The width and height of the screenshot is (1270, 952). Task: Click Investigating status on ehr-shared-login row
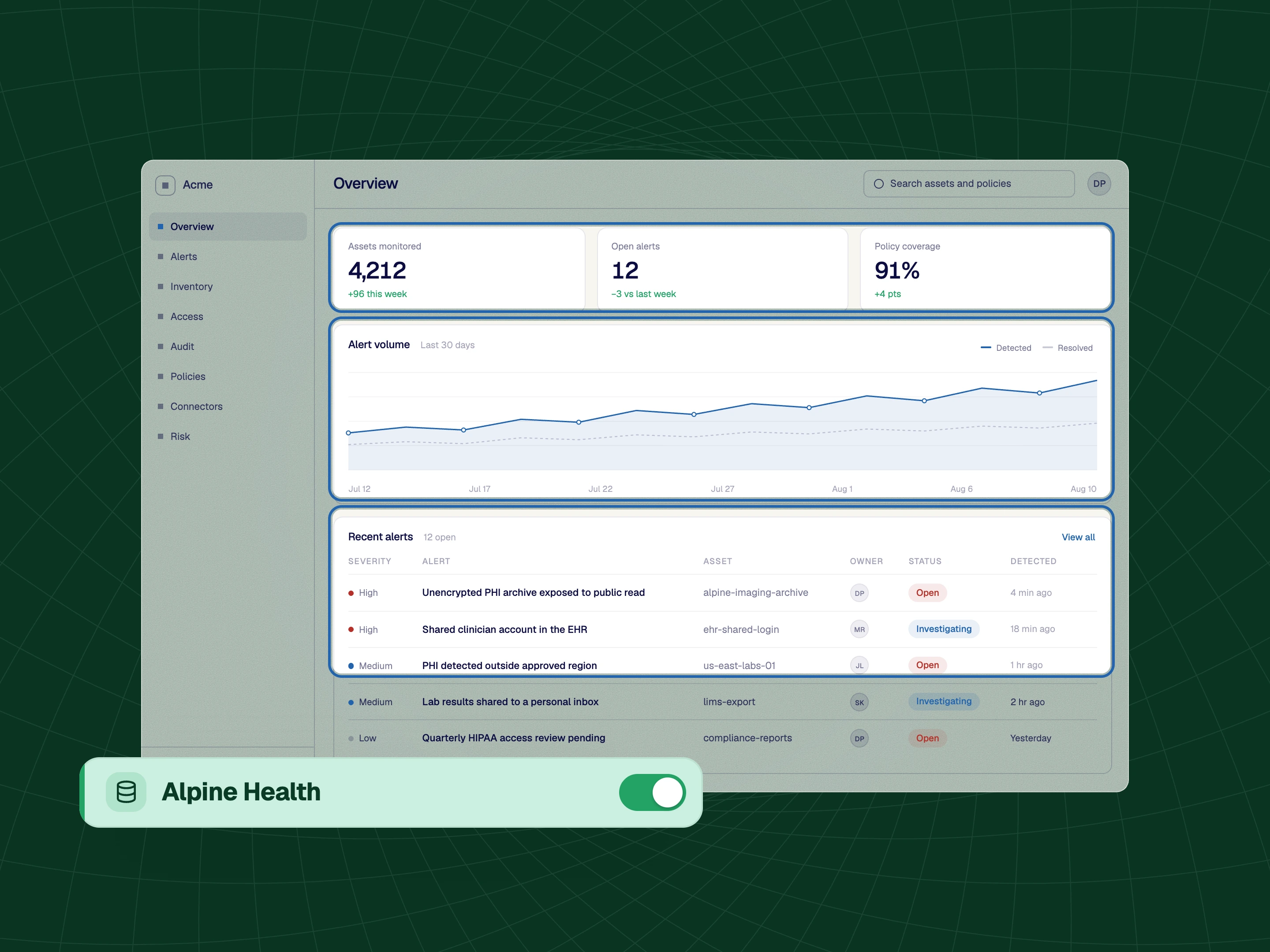pyautogui.click(x=943, y=629)
